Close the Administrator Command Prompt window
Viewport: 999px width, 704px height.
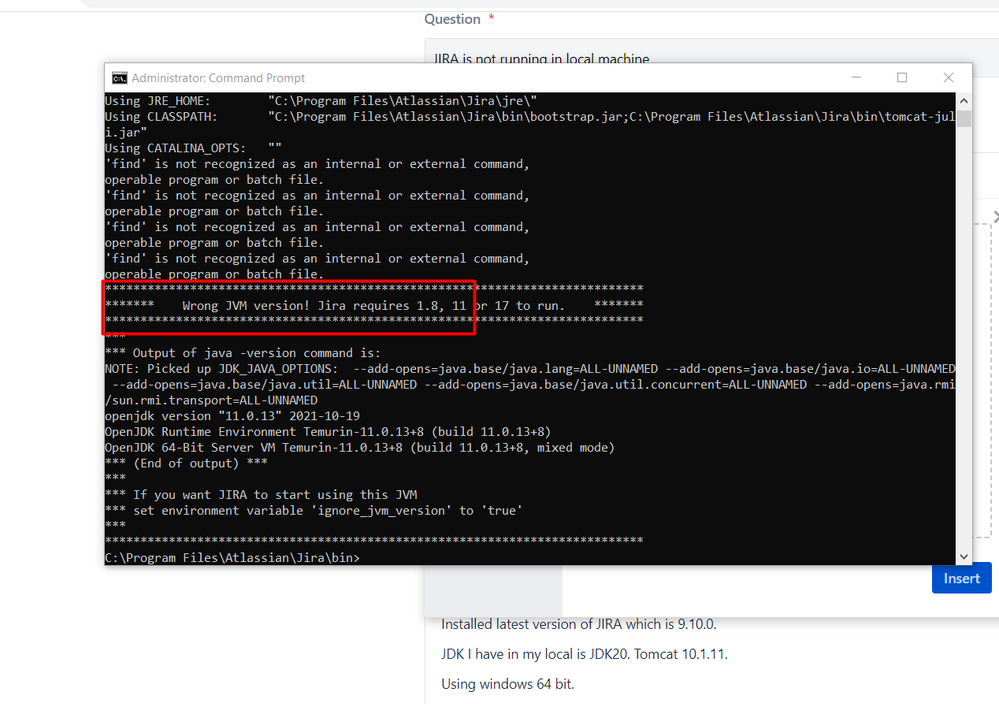948,78
